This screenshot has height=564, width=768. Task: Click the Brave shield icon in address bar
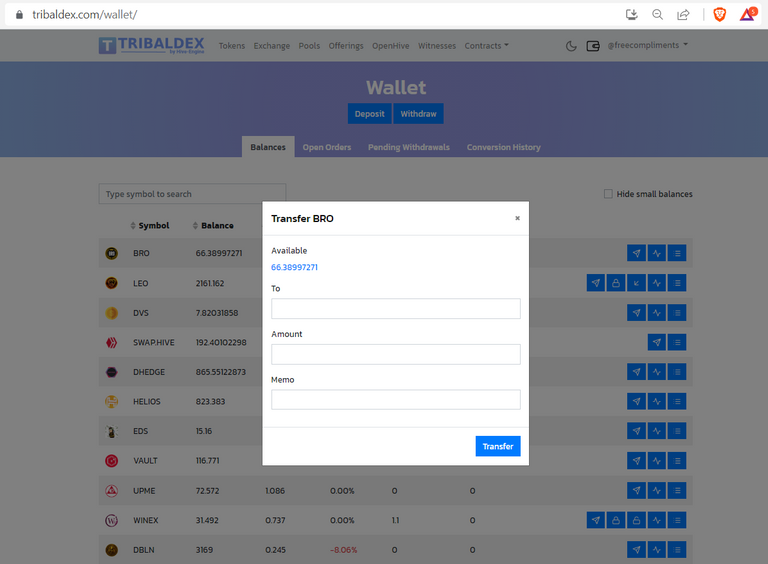720,15
